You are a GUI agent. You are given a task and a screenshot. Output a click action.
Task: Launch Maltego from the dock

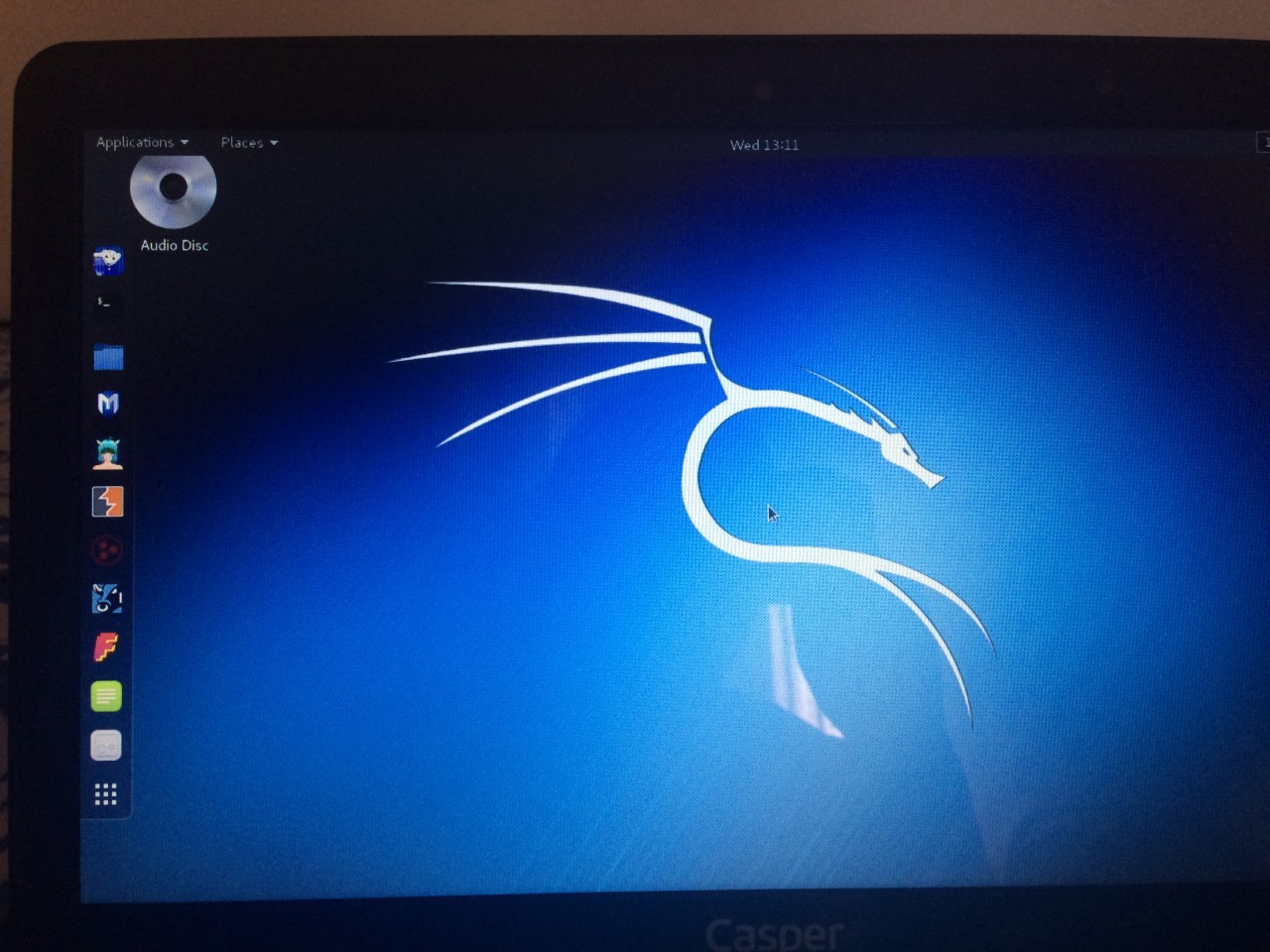click(107, 548)
